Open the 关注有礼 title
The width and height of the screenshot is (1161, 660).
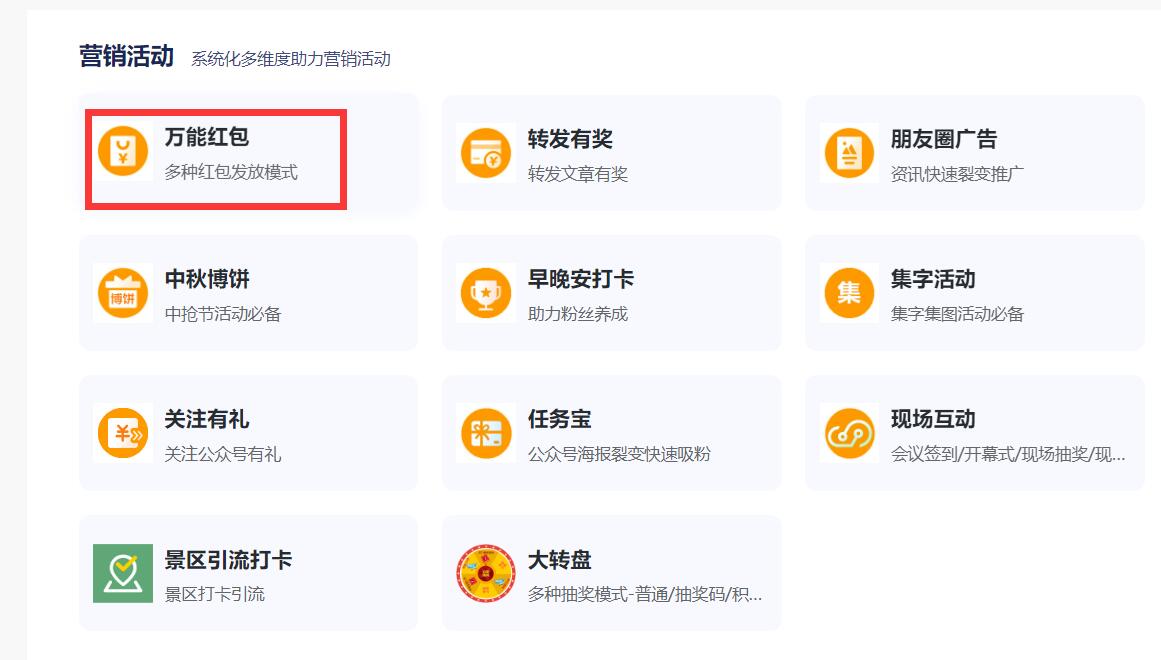pos(207,419)
